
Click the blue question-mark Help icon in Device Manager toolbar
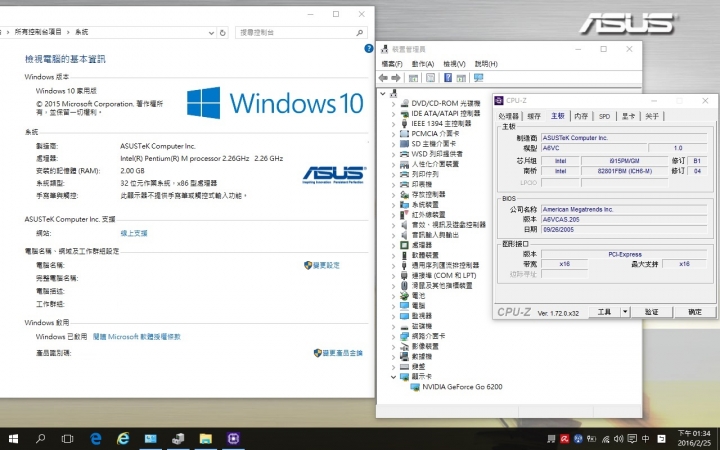point(448,78)
